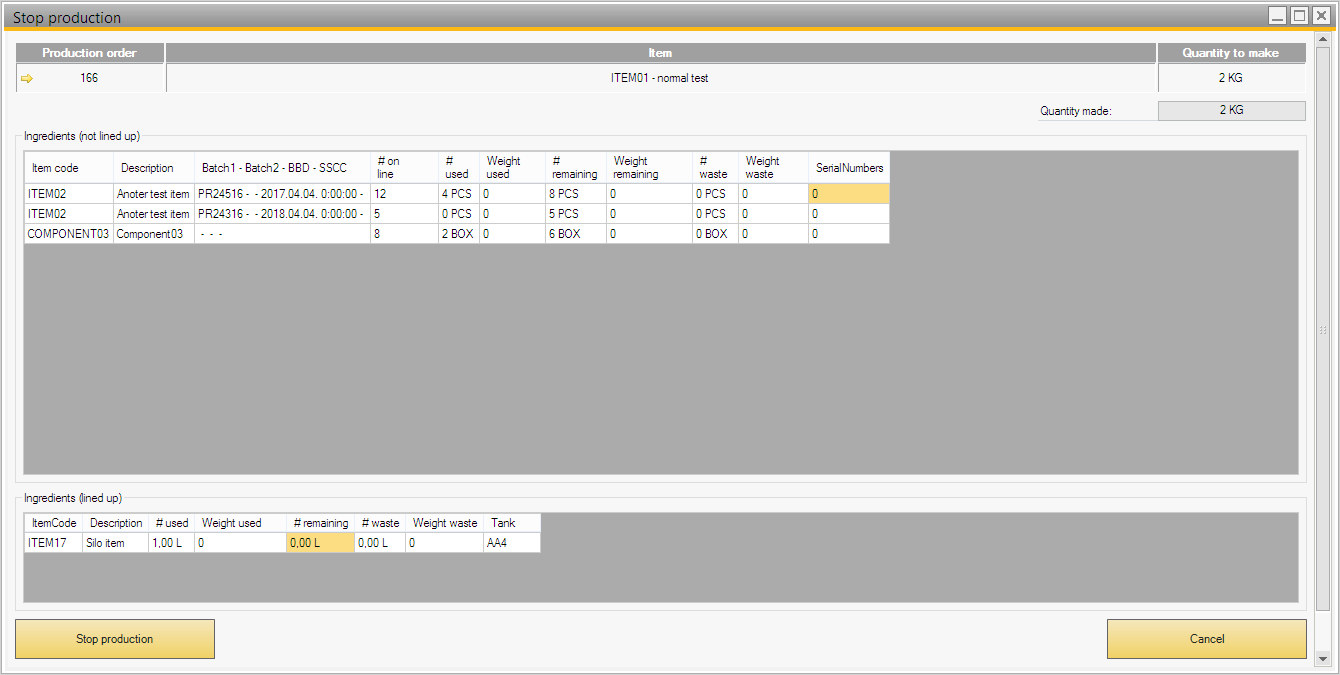The width and height of the screenshot is (1340, 675).
Task: Click the scroll up arrow of scrollbar
Action: tap(1322, 39)
